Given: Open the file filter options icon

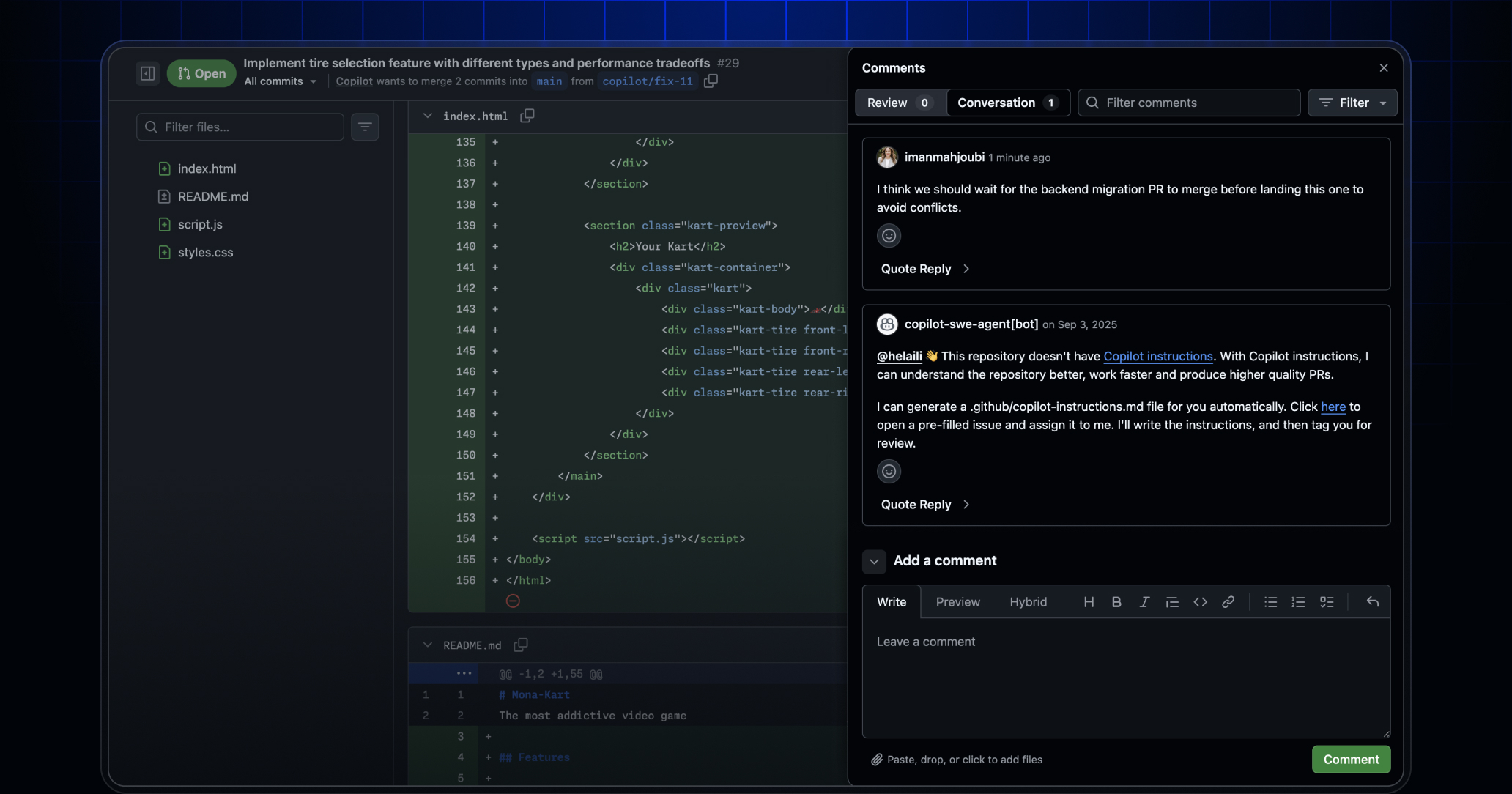Looking at the screenshot, I should point(365,127).
